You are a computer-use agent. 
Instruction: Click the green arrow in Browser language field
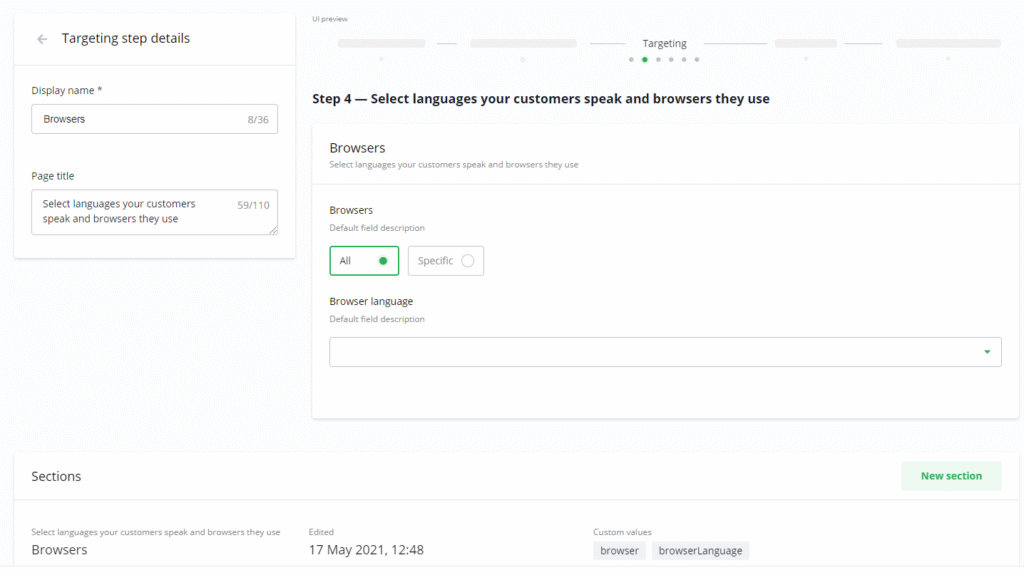987,352
